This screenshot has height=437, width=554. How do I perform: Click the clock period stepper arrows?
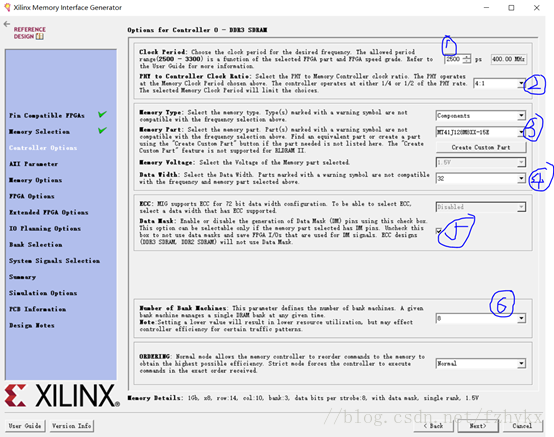(x=467, y=59)
